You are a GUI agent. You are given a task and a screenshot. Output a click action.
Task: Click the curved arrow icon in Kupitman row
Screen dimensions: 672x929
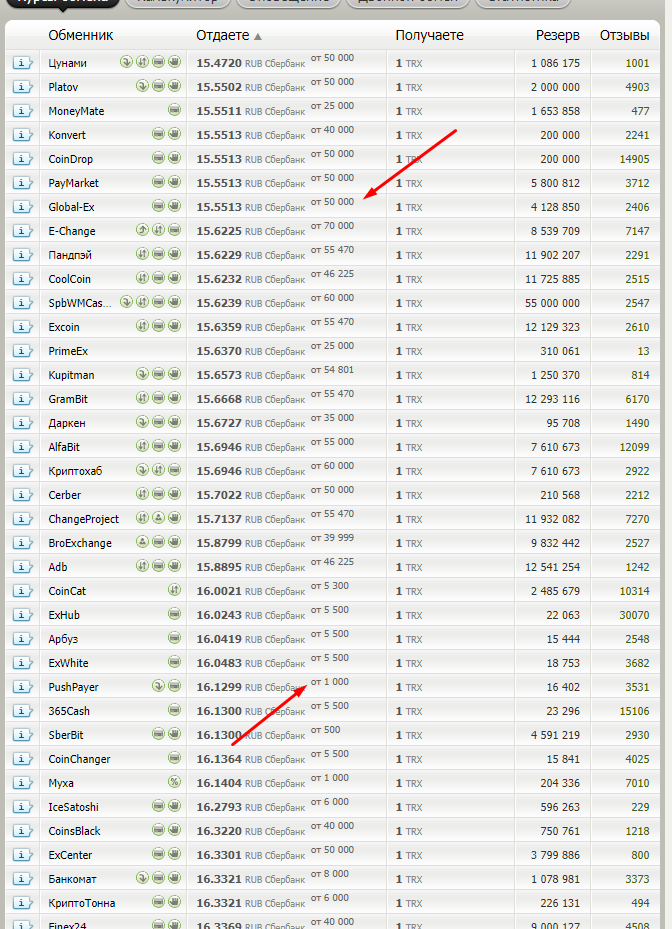pos(142,373)
